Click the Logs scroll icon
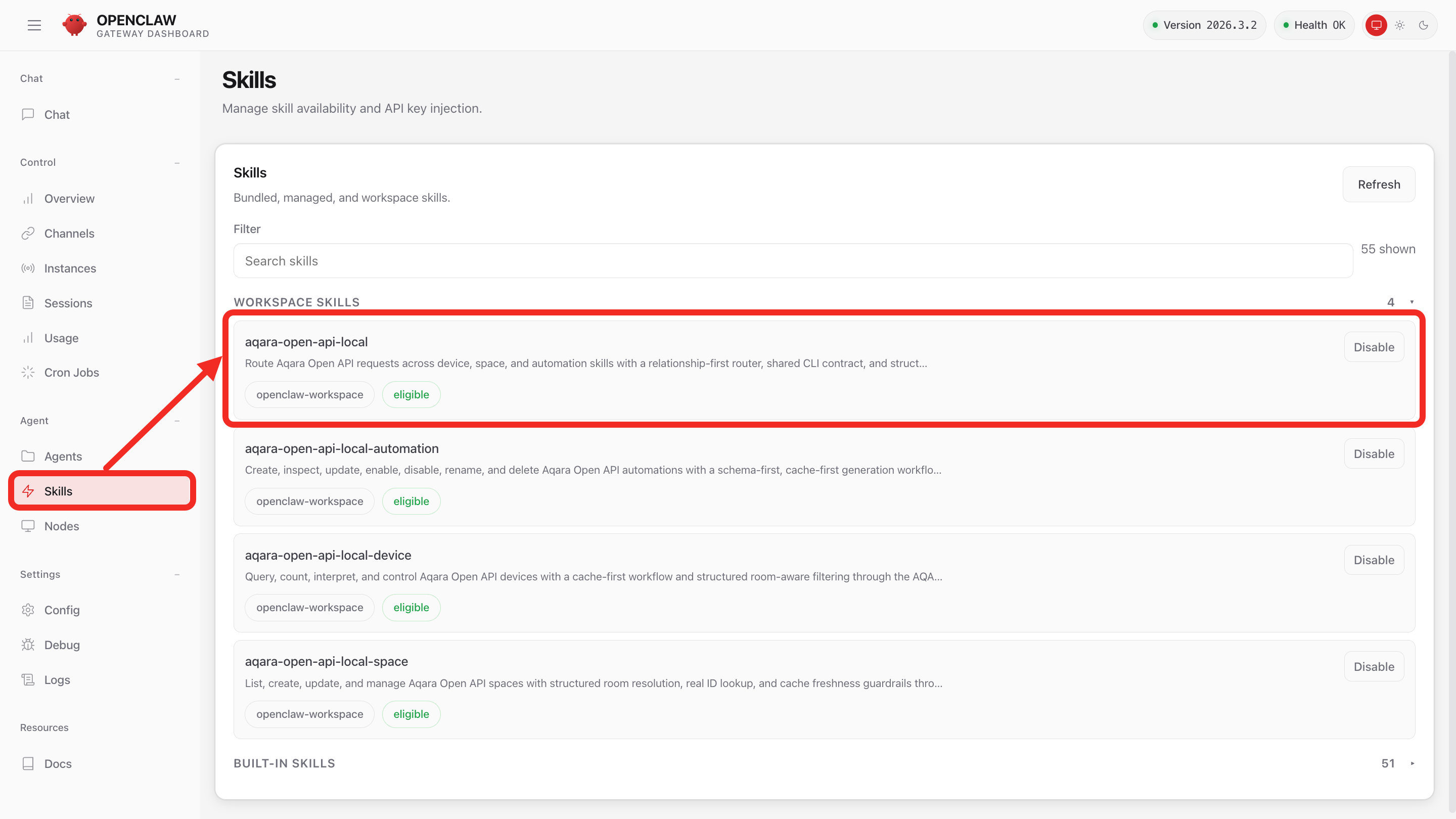Viewport: 1456px width, 819px height. [x=28, y=679]
